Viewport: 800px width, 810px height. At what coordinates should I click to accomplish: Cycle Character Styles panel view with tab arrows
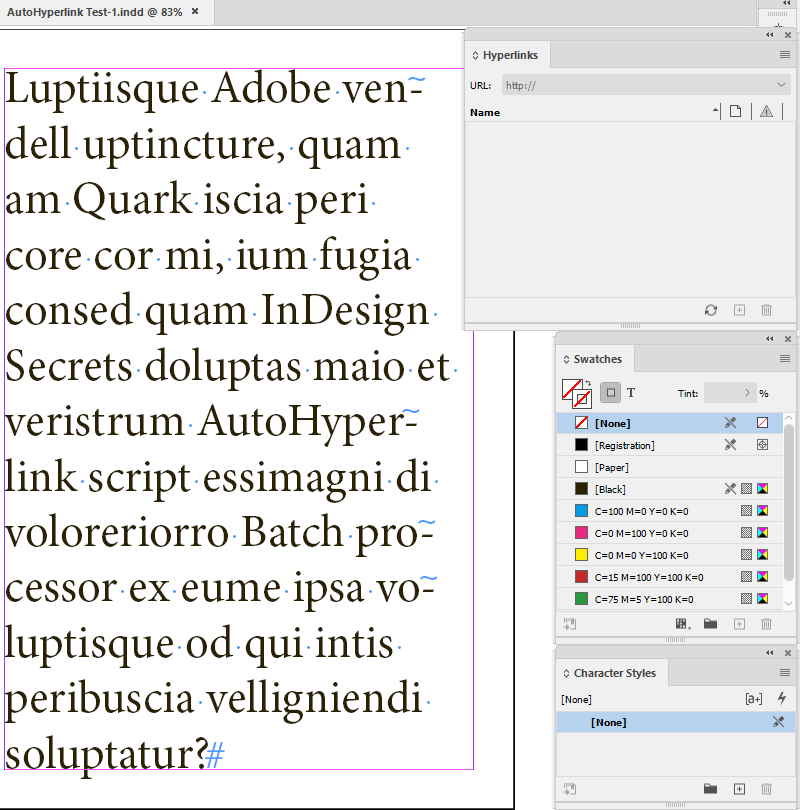[x=567, y=673]
